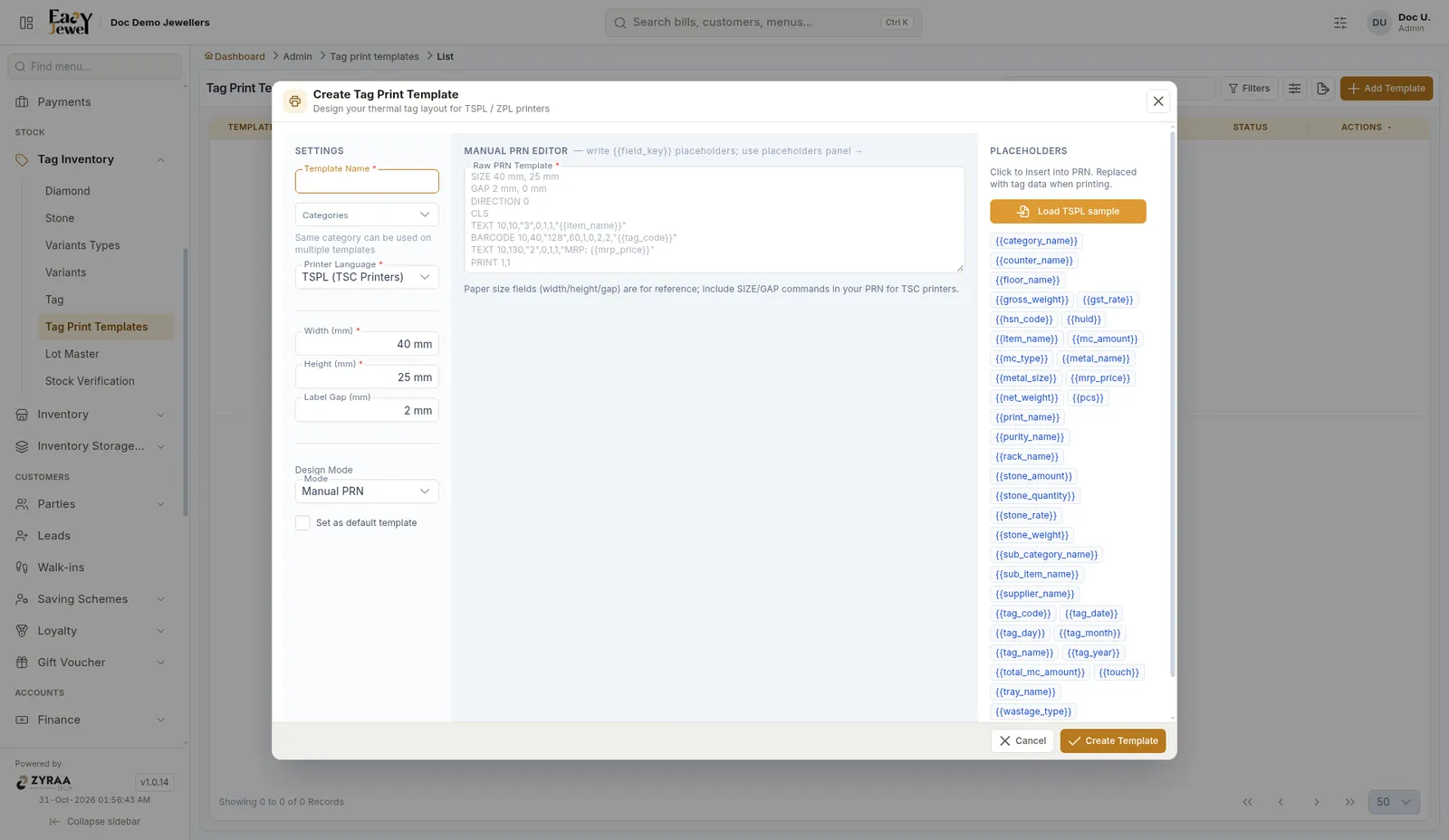Image resolution: width=1449 pixels, height=840 pixels.
Task: Insert {{gross_weight}} placeholder
Action: pyautogui.click(x=1032, y=300)
